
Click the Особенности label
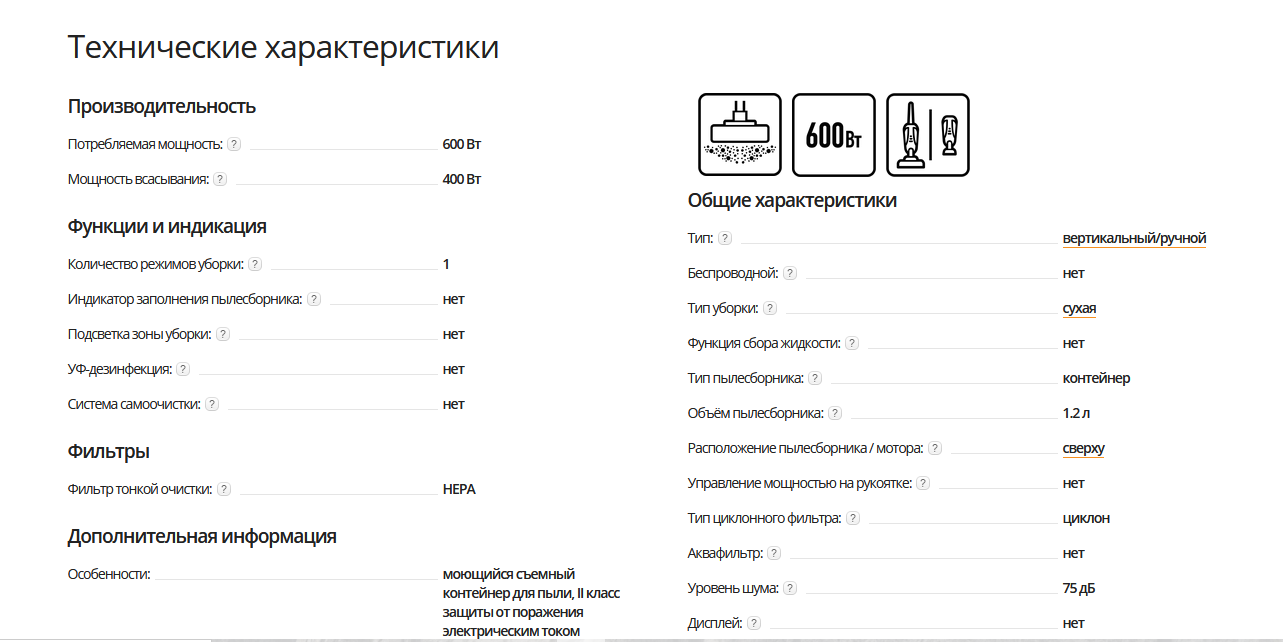(109, 574)
